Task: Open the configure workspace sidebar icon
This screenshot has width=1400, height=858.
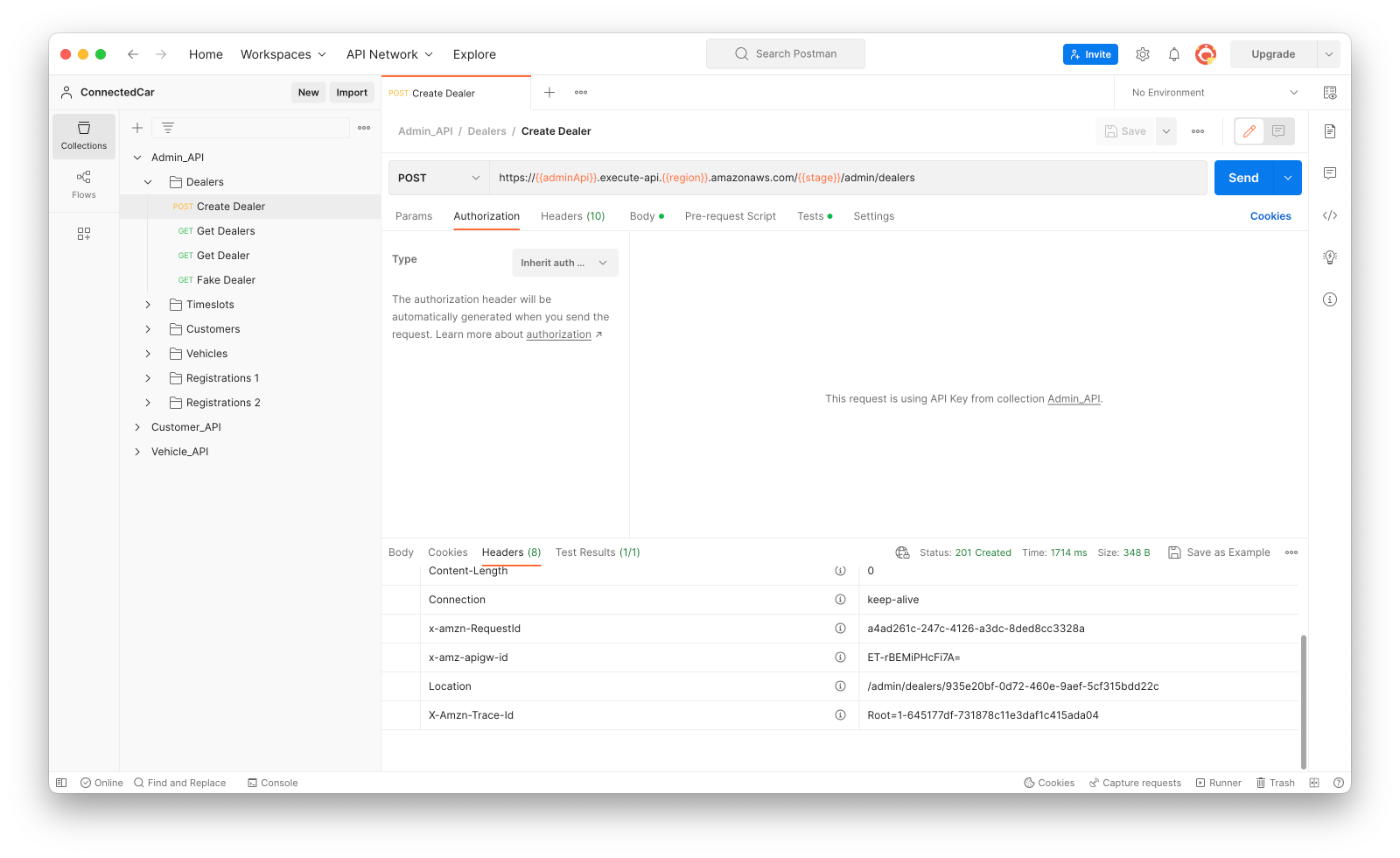Action: click(84, 234)
